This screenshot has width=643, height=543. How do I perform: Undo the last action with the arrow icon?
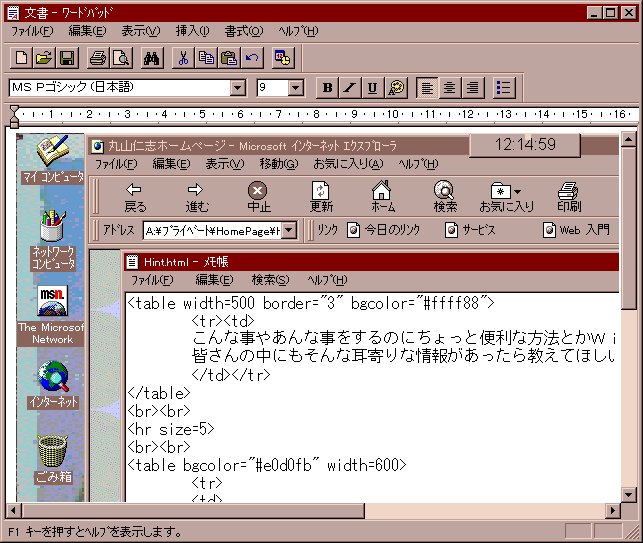[252, 58]
